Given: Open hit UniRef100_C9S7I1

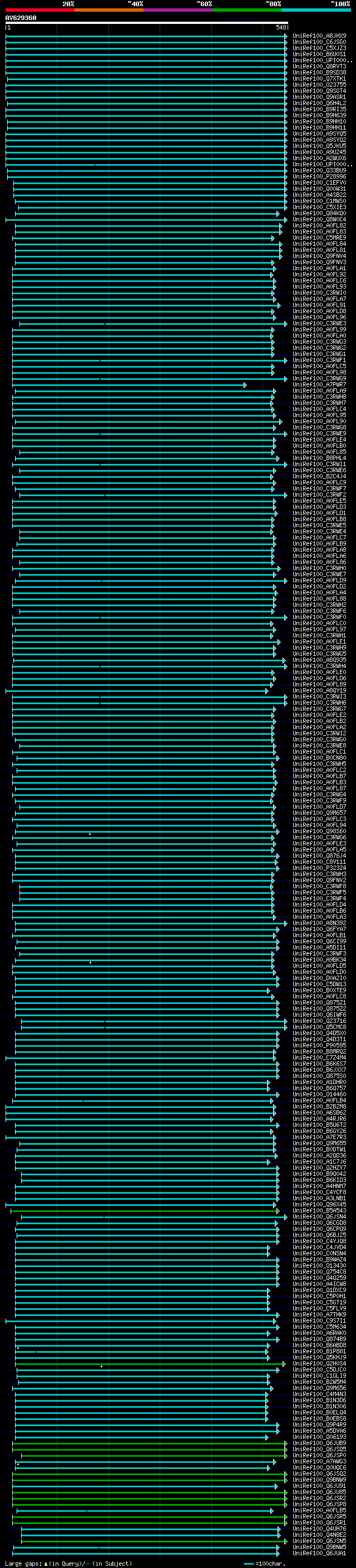Looking at the screenshot, I should pyautogui.click(x=319, y=1320).
